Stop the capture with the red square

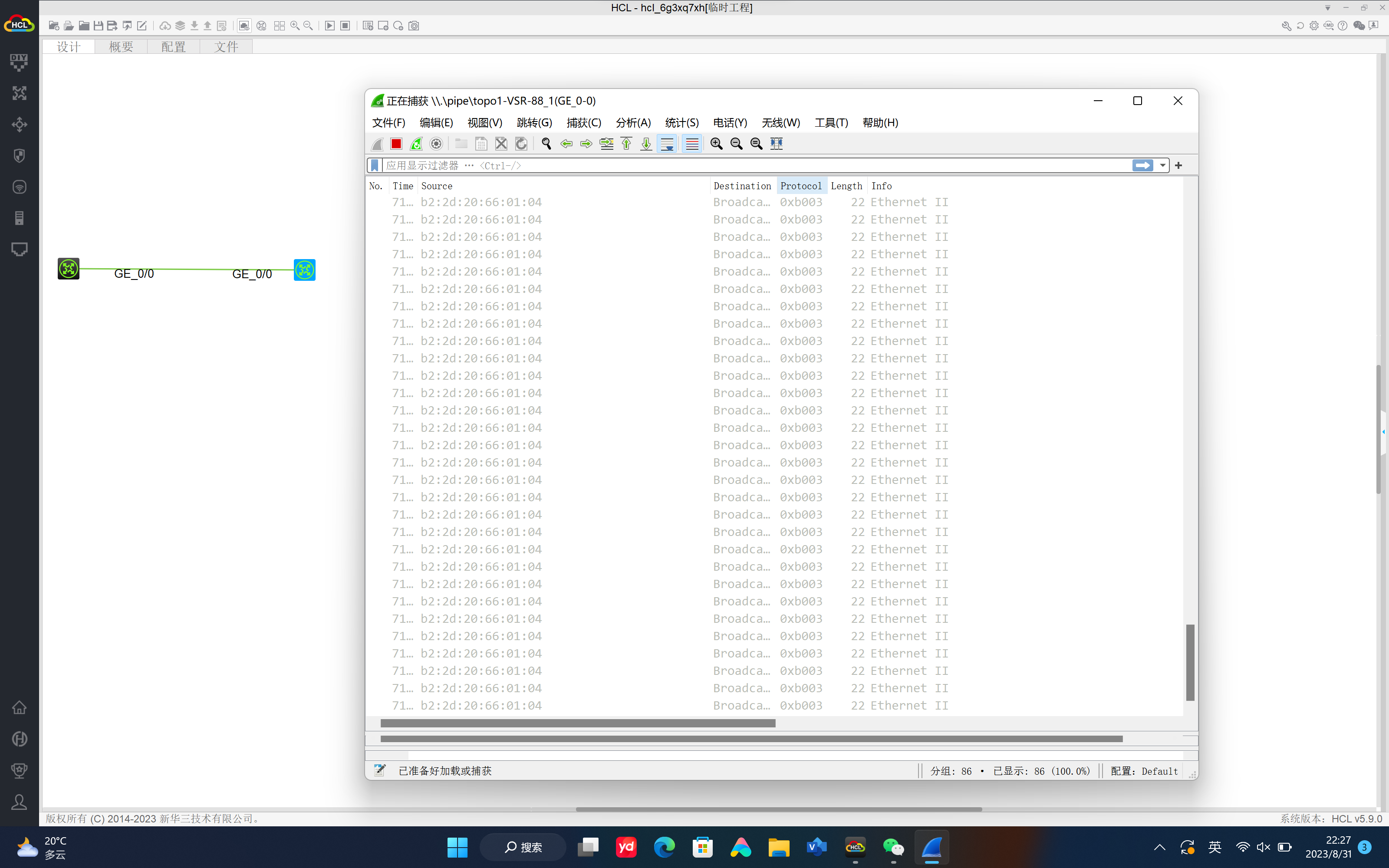(x=396, y=144)
